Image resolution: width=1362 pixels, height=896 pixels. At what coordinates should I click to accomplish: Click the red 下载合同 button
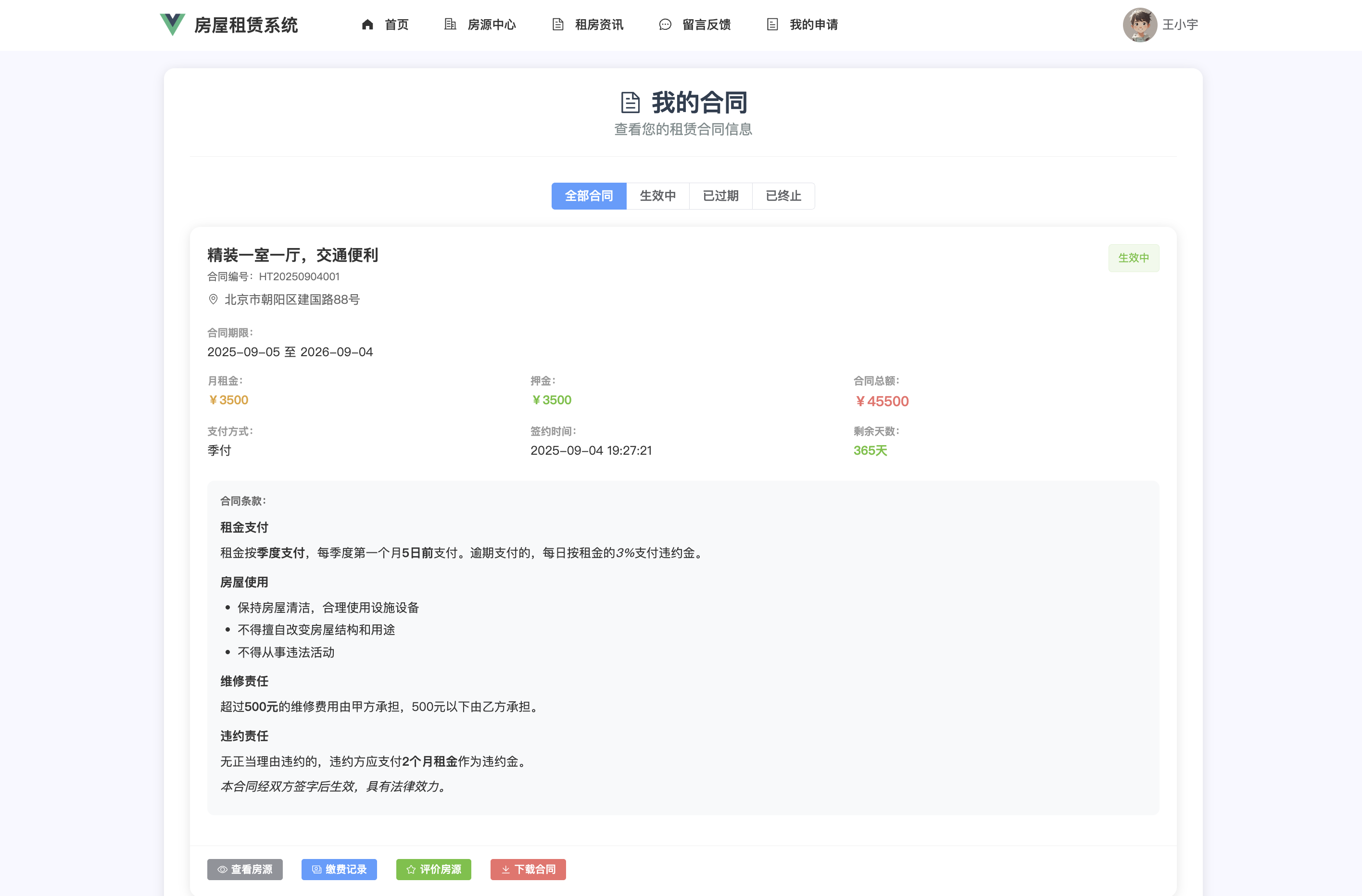(x=528, y=869)
